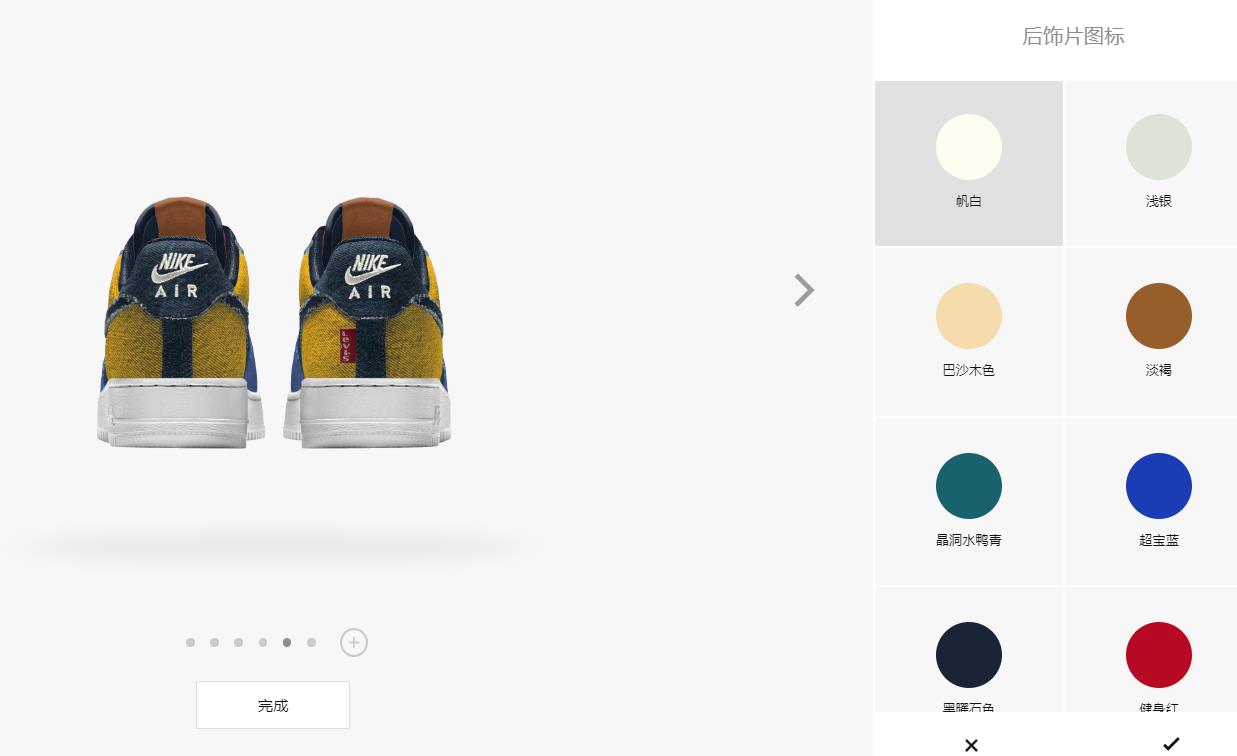Switch to the sixth view dot
The width and height of the screenshot is (1237, 756).
click(311, 642)
